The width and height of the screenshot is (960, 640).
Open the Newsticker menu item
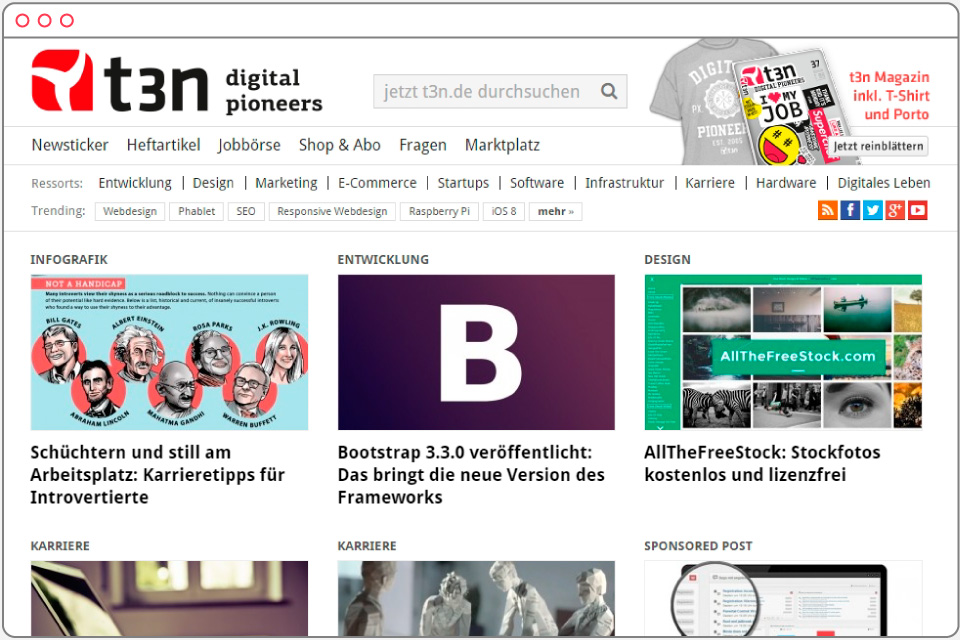point(70,145)
